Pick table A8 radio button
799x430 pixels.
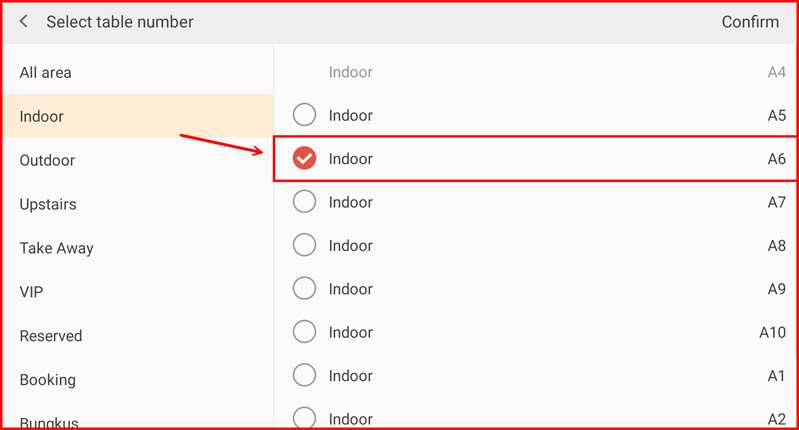click(x=304, y=245)
